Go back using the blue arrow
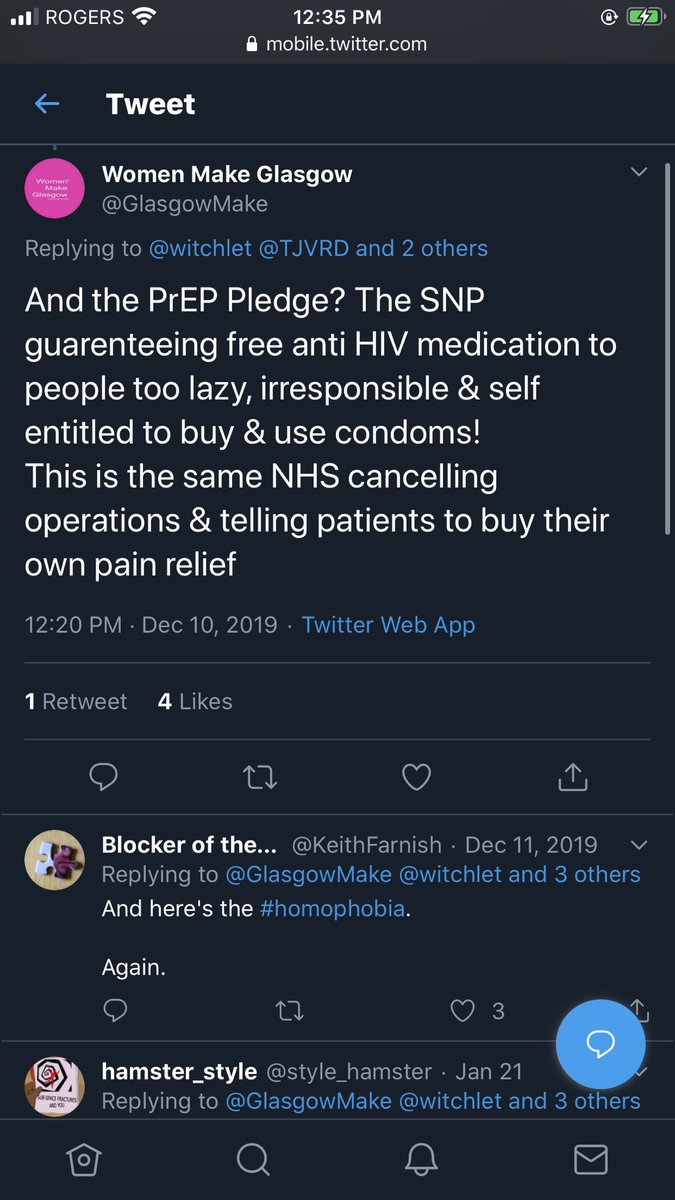 coord(46,103)
